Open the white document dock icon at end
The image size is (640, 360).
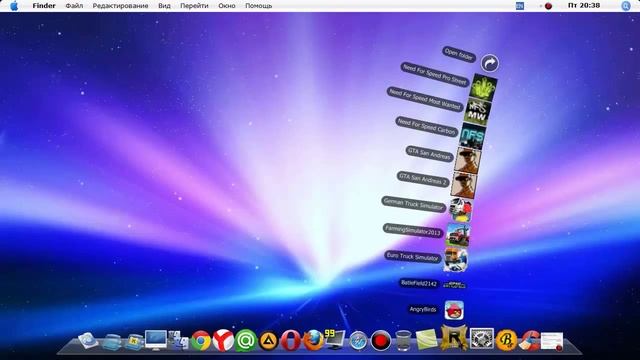pos(552,341)
